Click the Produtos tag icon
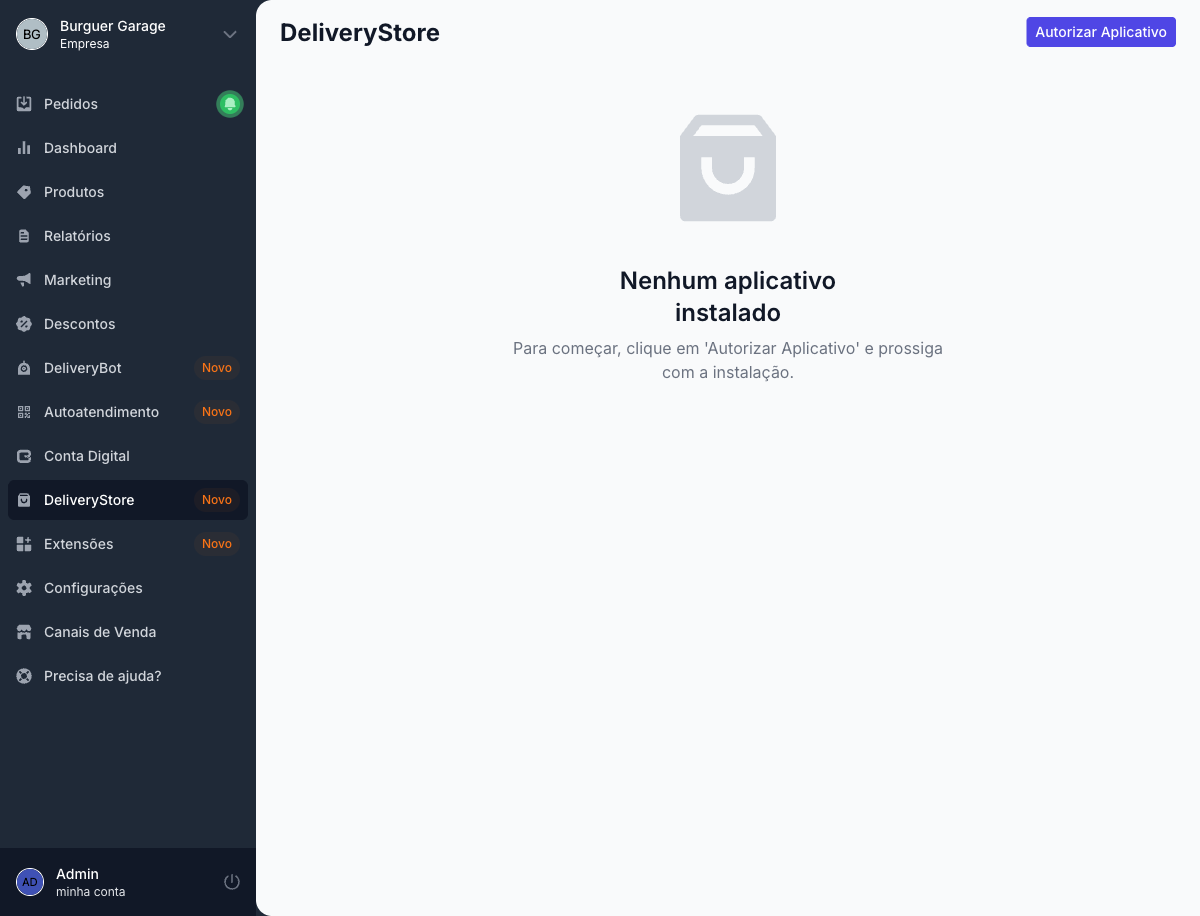Screen dimensions: 1200x916 [x=24, y=192]
